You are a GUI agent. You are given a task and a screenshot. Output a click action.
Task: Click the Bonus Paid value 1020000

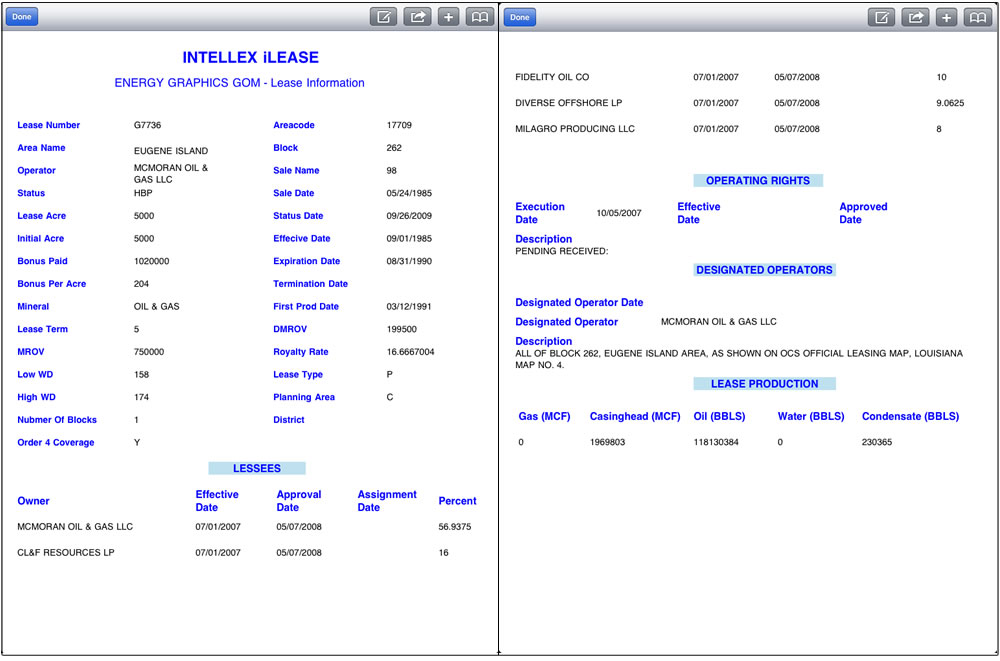click(x=152, y=261)
